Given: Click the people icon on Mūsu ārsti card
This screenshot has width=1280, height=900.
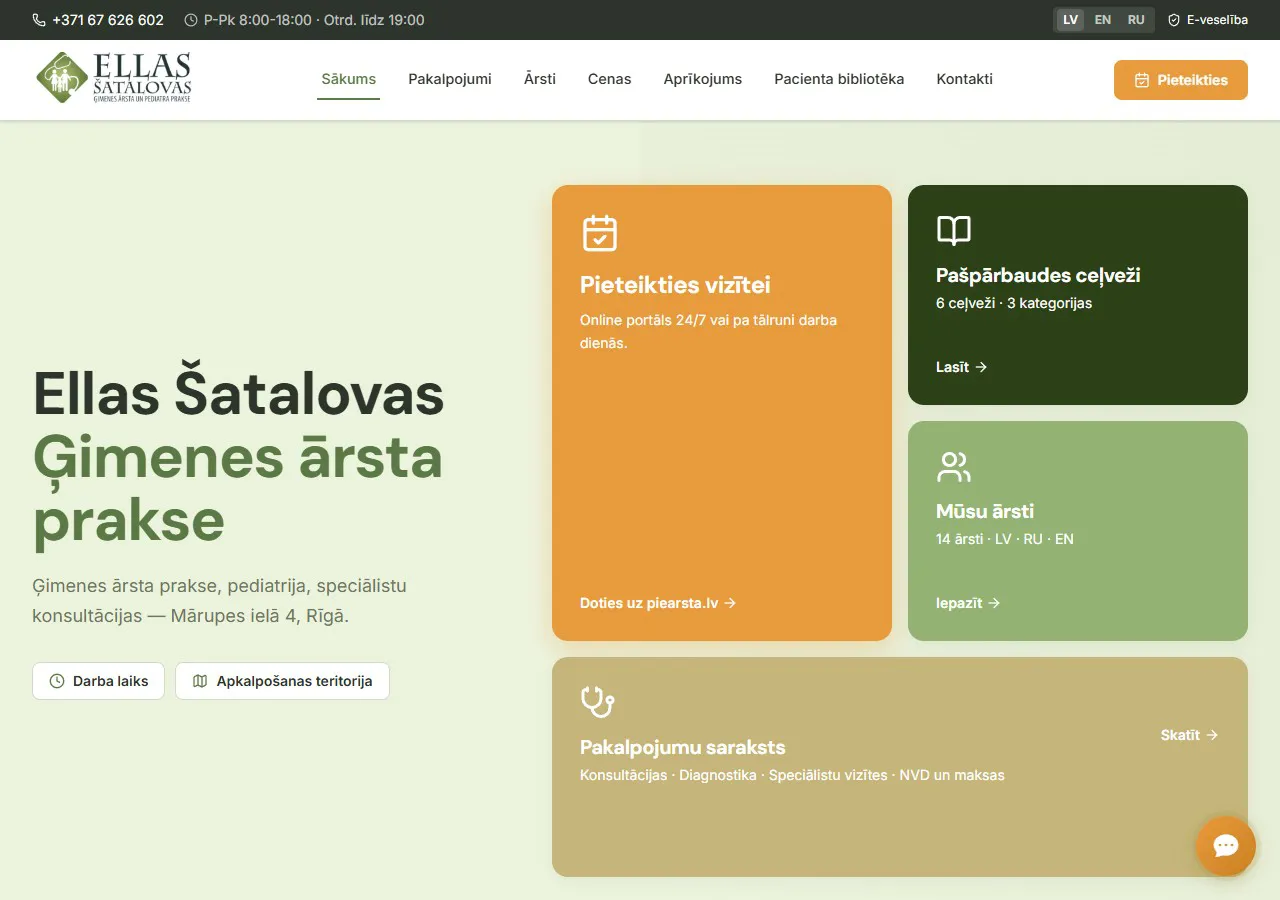Looking at the screenshot, I should tap(954, 467).
